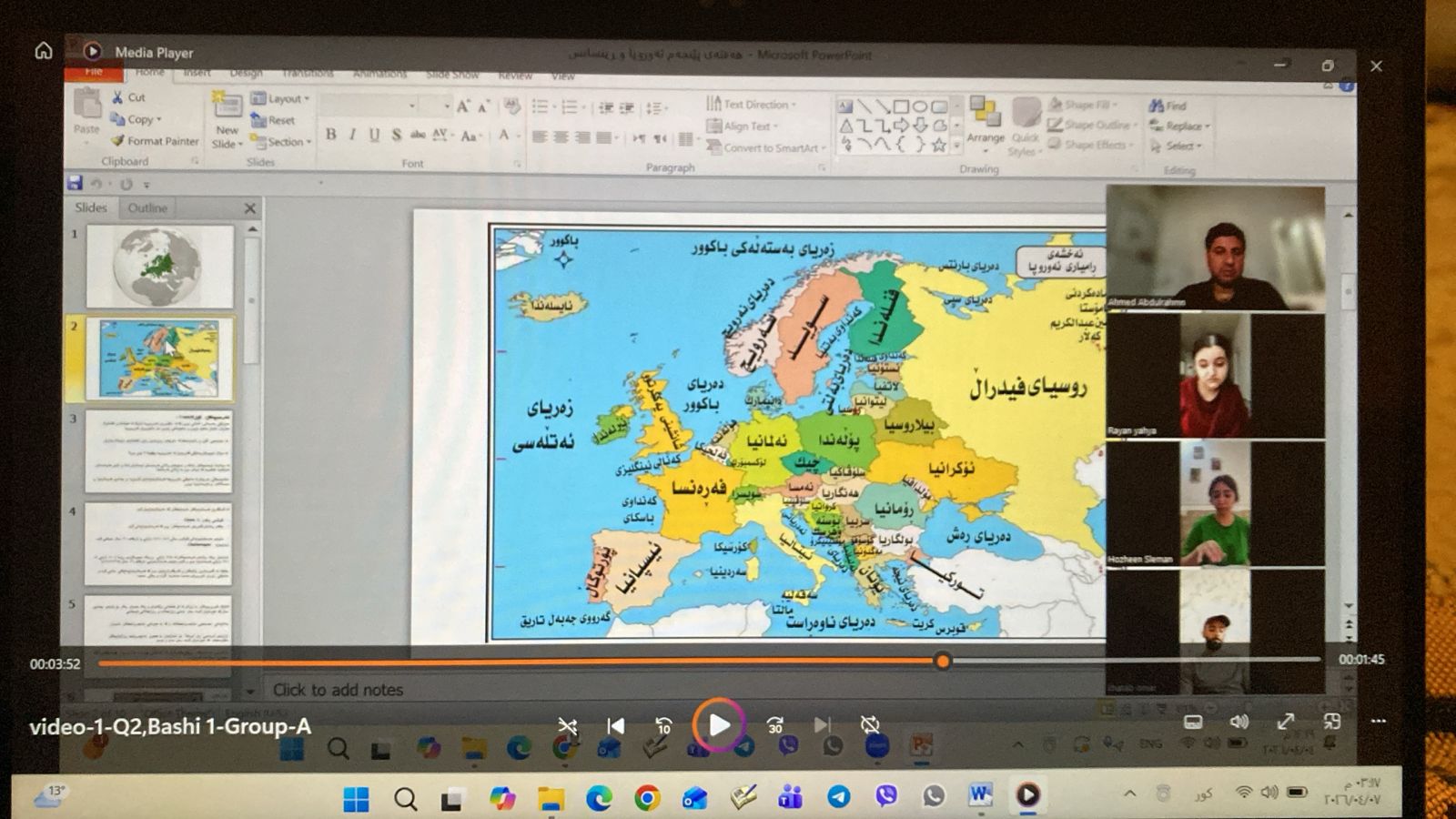
Task: Skip to the next track
Action: [x=822, y=725]
